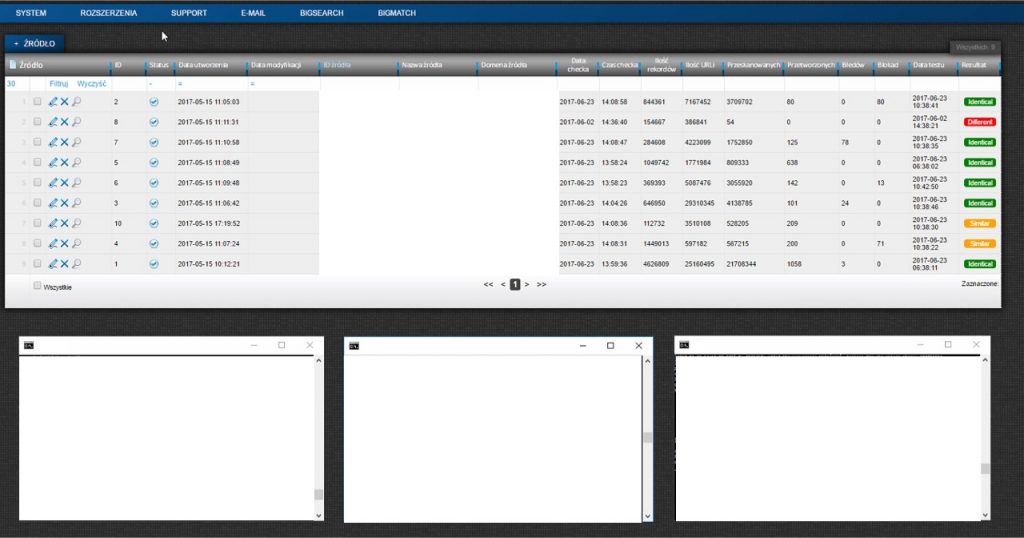Enable the Wszystkie select-all checkbox

(38, 286)
